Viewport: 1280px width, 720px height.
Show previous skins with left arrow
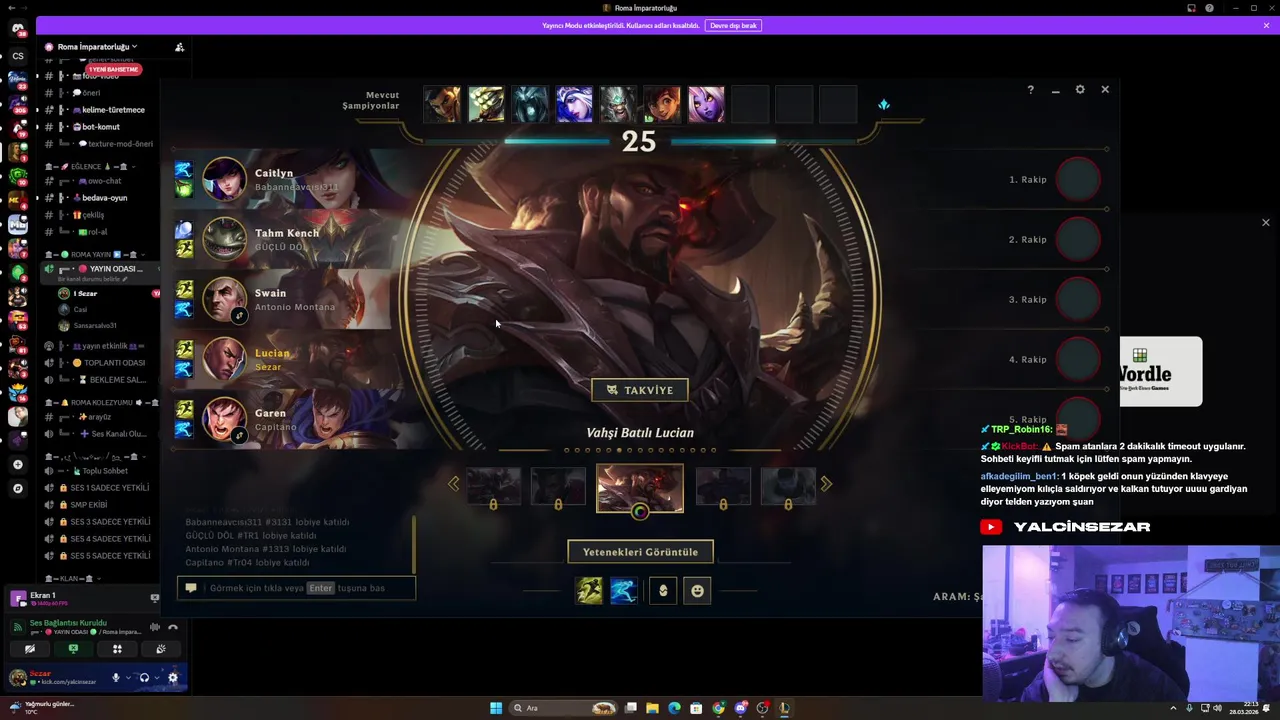453,484
